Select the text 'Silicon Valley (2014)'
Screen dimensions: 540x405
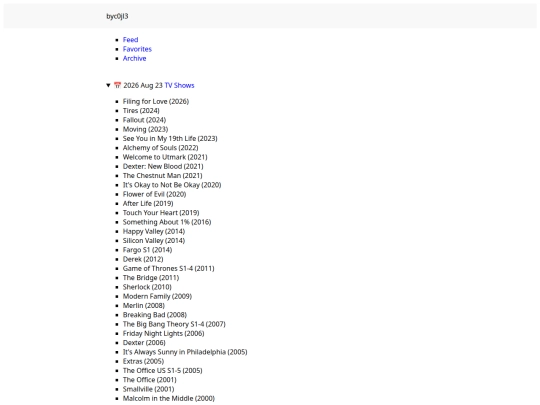point(154,241)
